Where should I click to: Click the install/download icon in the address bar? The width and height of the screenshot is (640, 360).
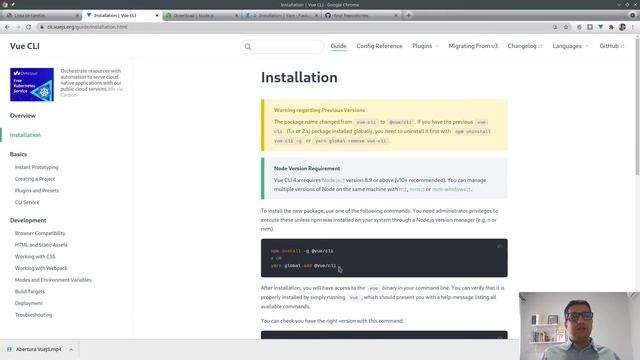pyautogui.click(x=555, y=27)
